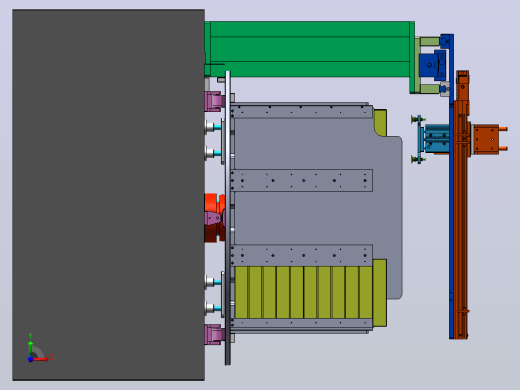Select the dark blue block beside green beam
The width and height of the screenshot is (520, 390).
(432, 65)
